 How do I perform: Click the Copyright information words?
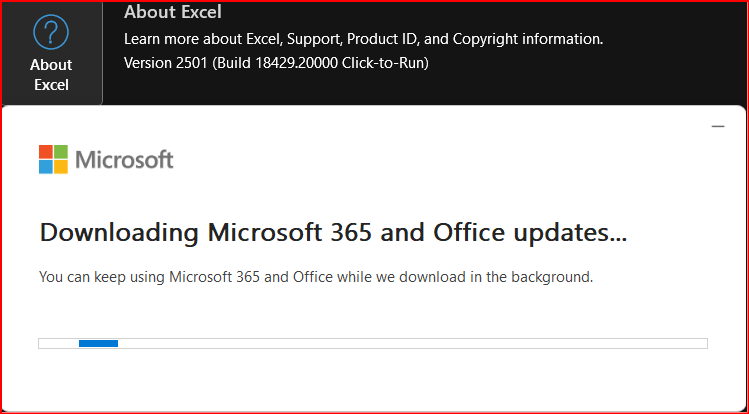click(528, 39)
